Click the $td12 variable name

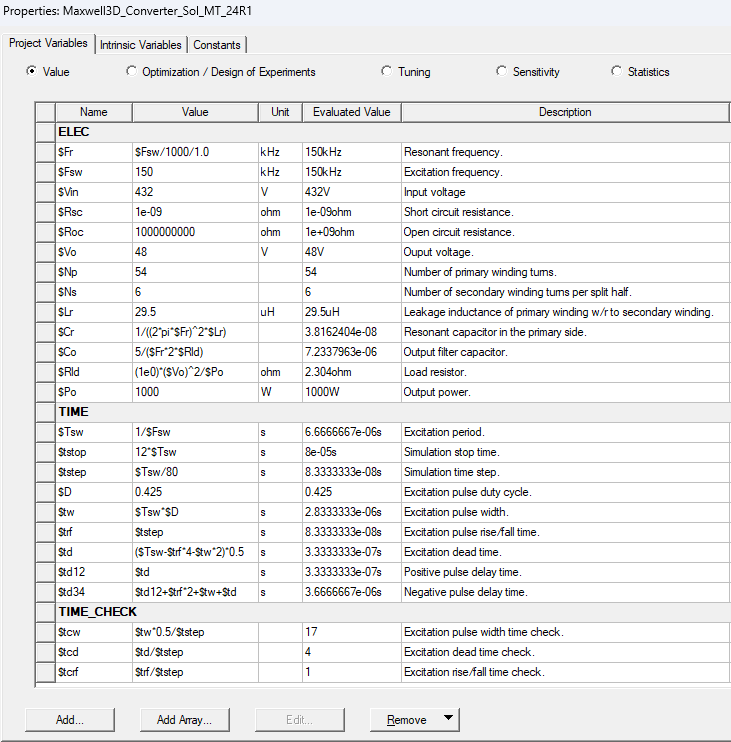[x=94, y=572]
